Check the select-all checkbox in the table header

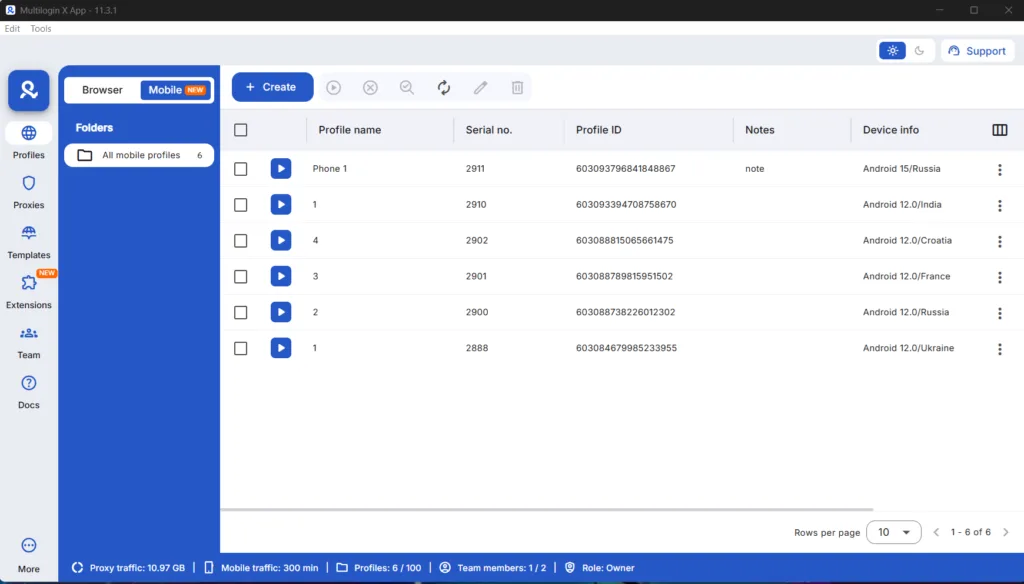point(240,130)
